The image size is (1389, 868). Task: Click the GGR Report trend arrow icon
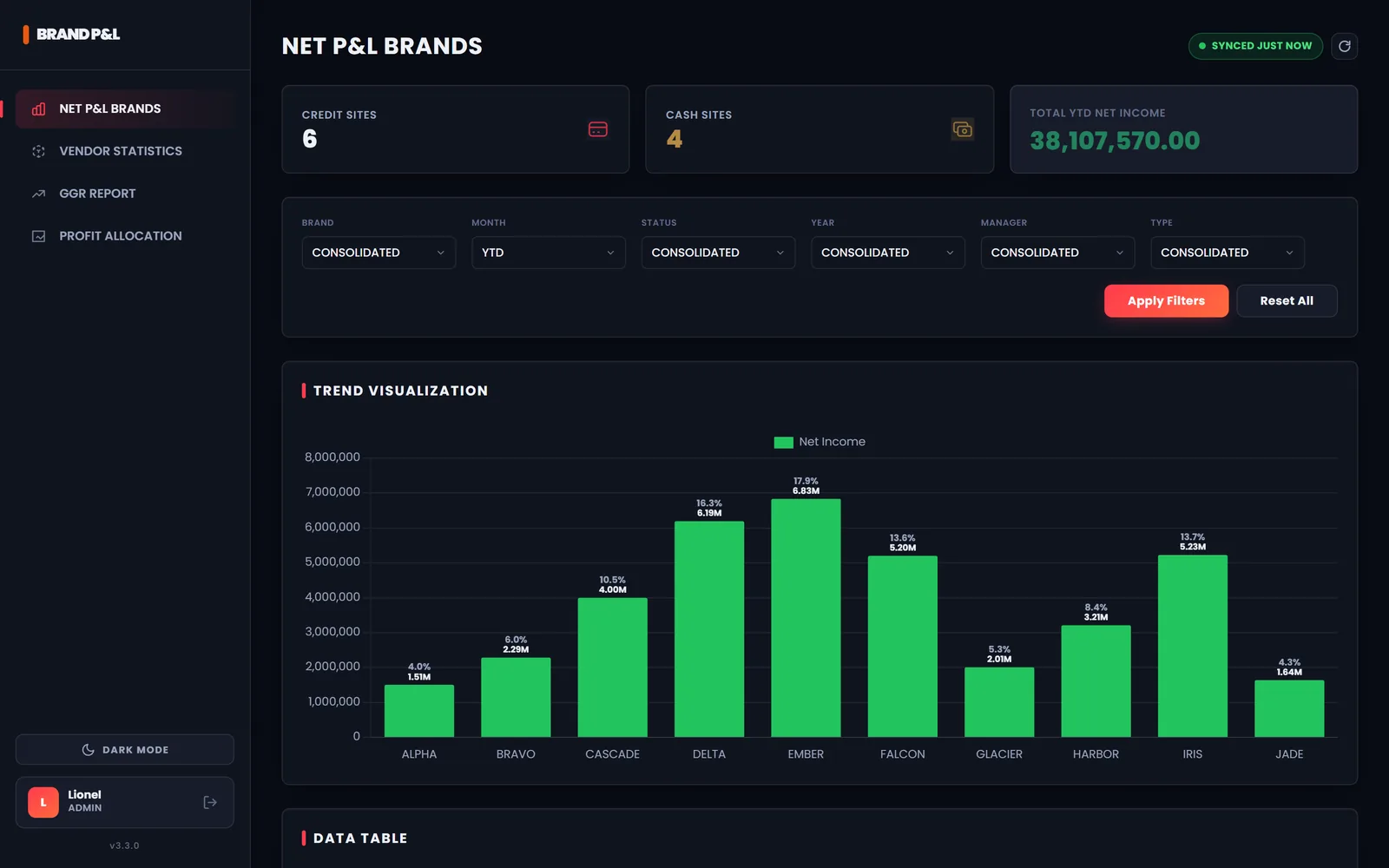38,194
